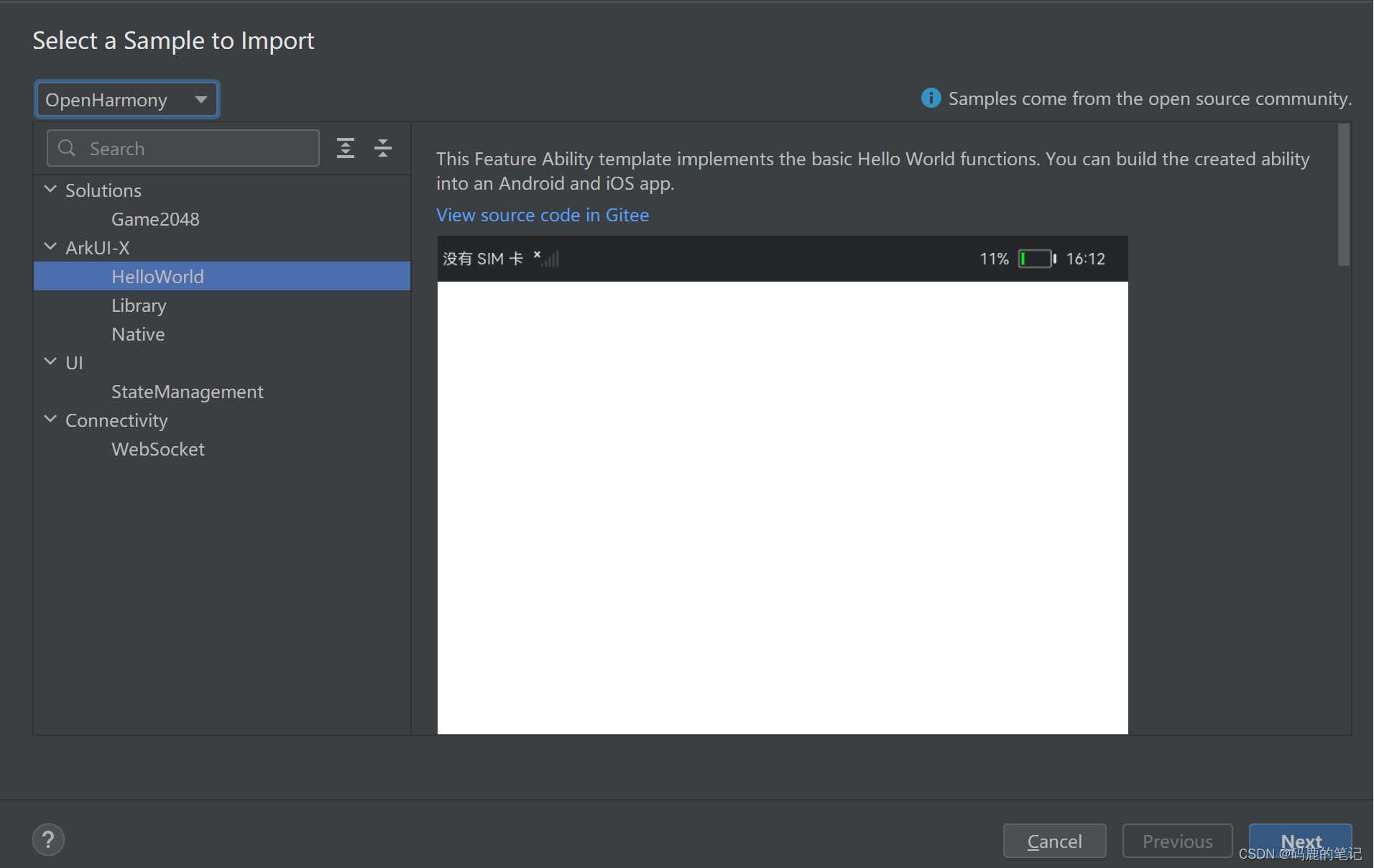The height and width of the screenshot is (868, 1374).
Task: Click the Collapse All icon beside search
Action: click(x=383, y=148)
